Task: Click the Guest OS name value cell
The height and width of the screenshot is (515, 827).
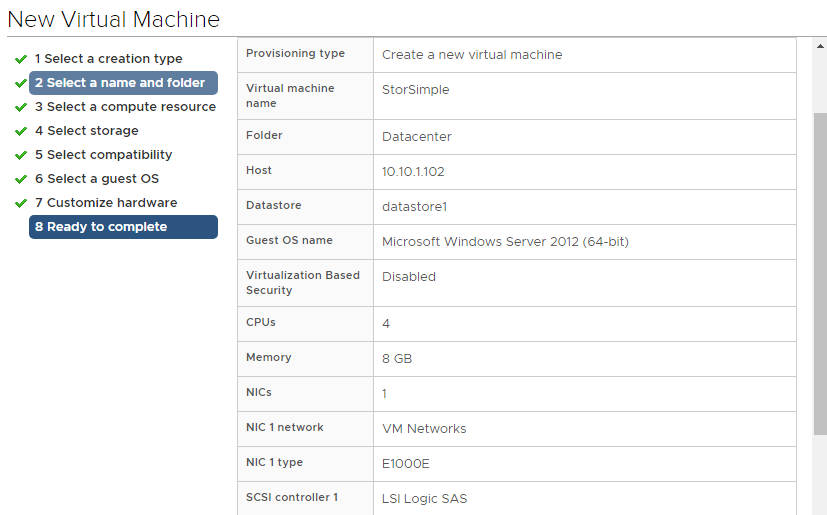Action: click(584, 242)
